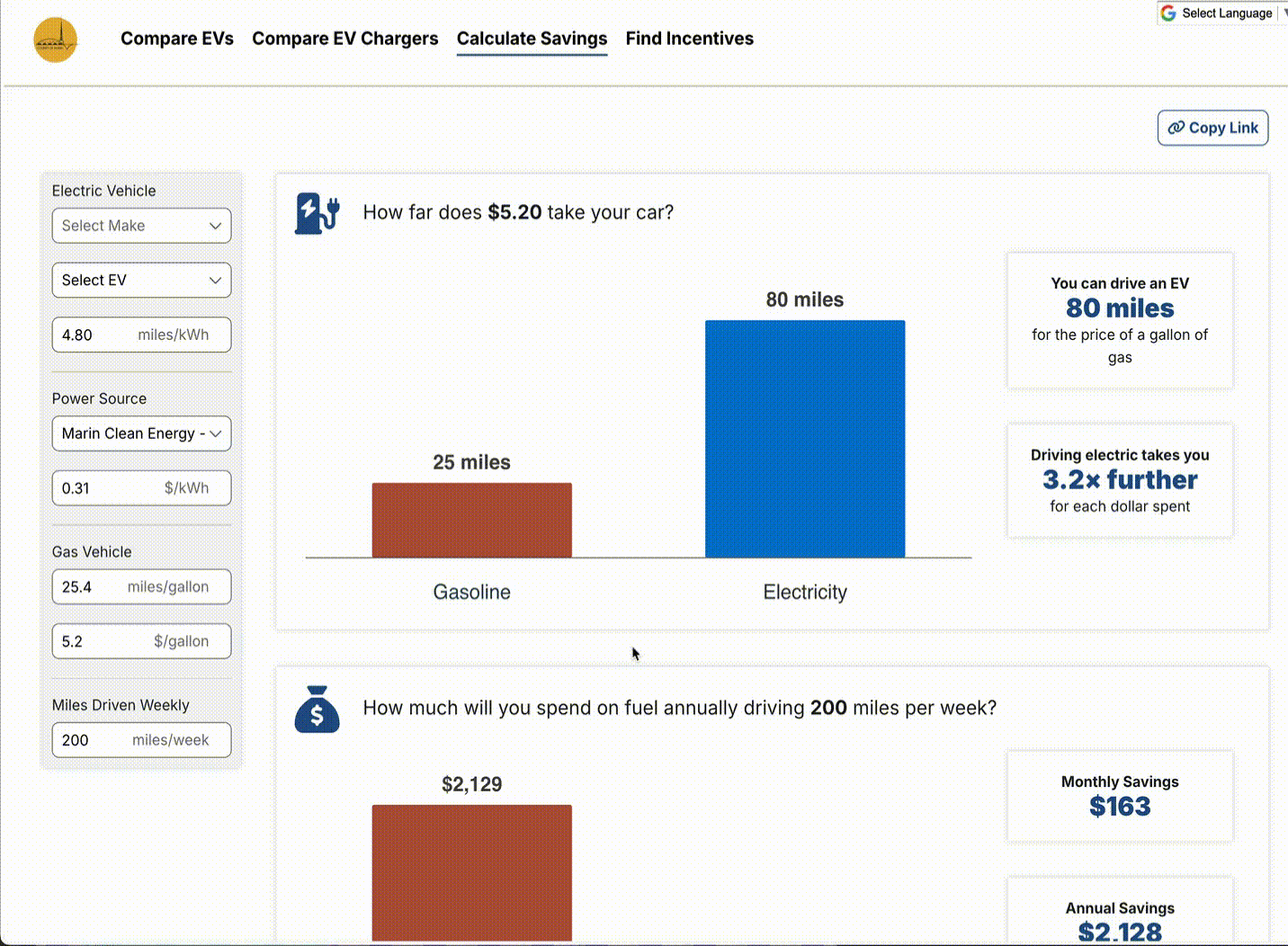The image size is (1288, 946).
Task: Click the annual fuel spending question heading
Action: click(680, 708)
